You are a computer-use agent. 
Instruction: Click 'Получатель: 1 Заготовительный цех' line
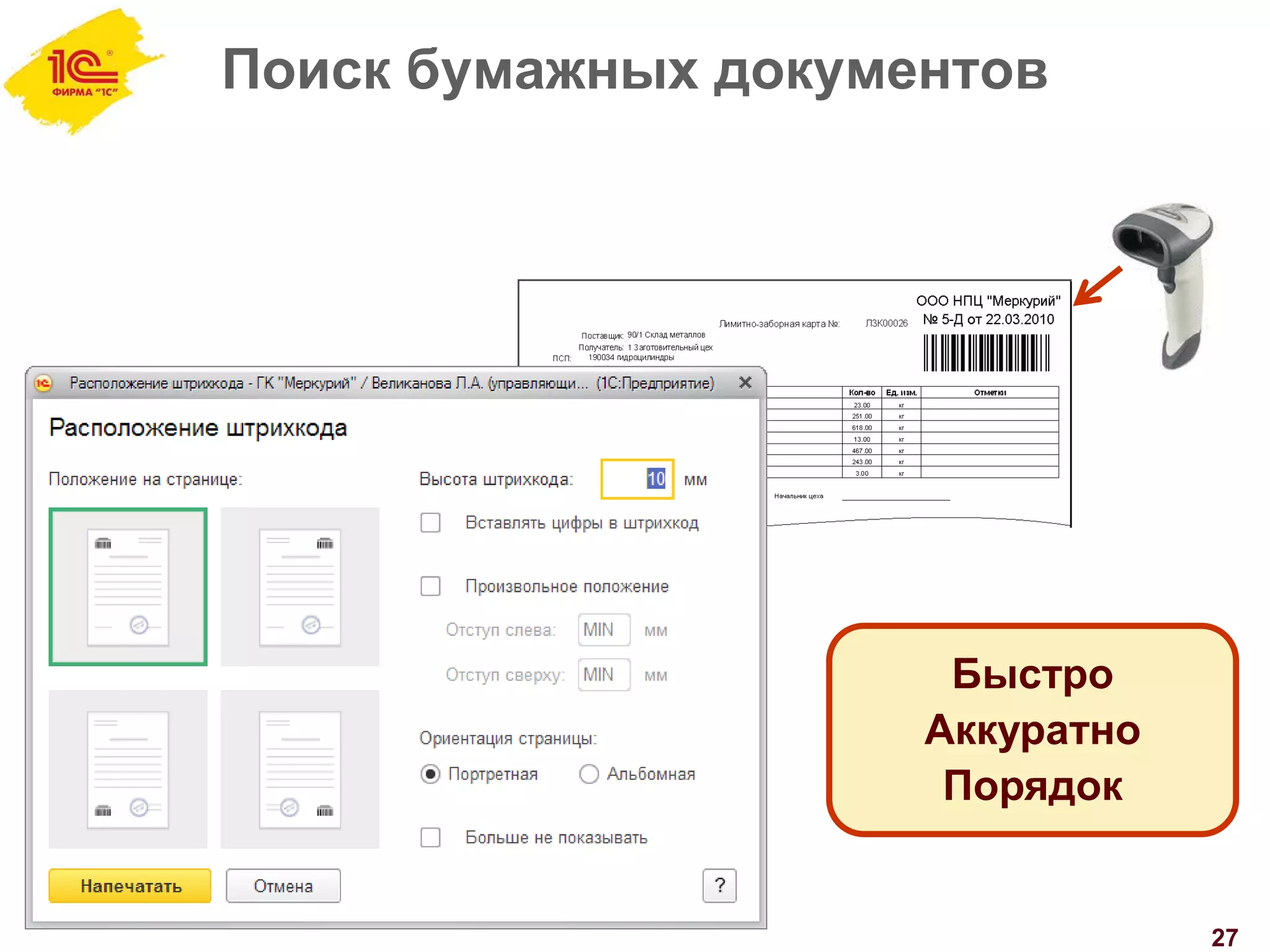coord(646,348)
